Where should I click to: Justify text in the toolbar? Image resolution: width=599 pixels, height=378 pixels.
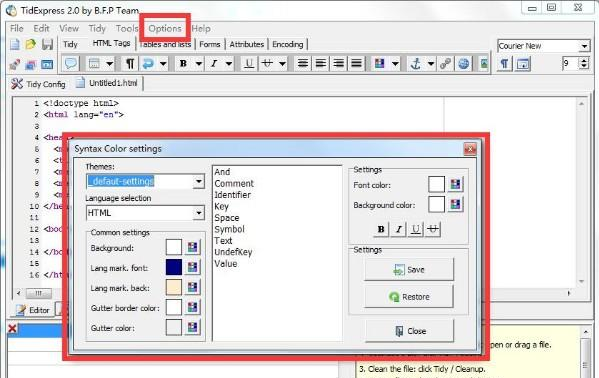coord(356,63)
